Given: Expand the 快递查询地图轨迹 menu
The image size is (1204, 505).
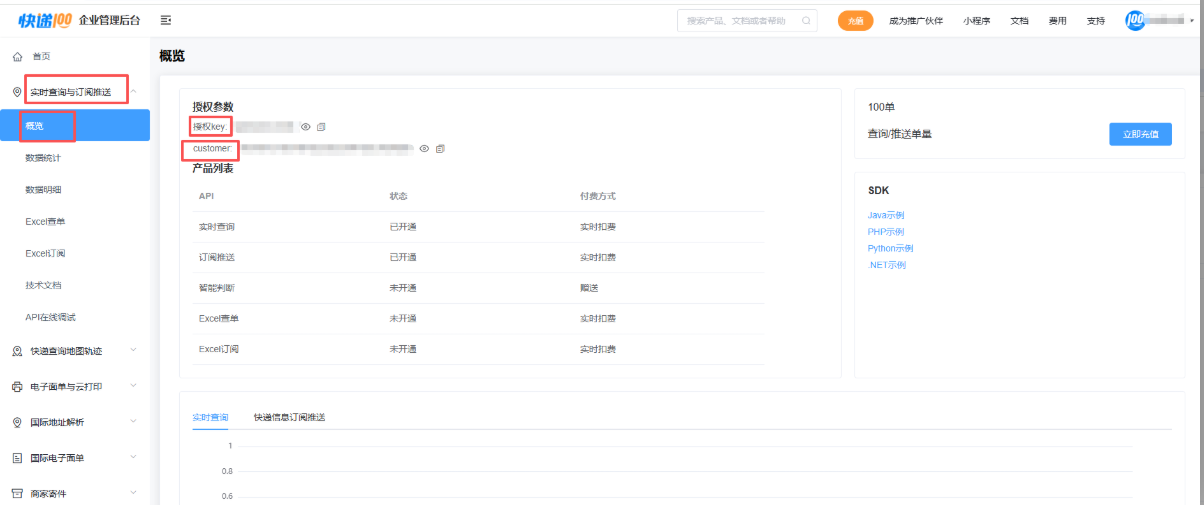Looking at the screenshot, I should (134, 351).
